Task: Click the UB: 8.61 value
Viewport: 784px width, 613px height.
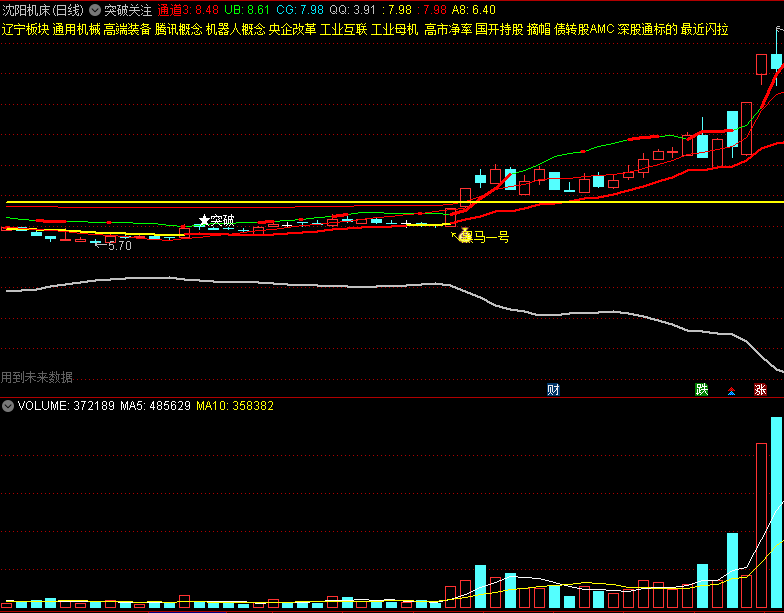Action: (x=247, y=10)
